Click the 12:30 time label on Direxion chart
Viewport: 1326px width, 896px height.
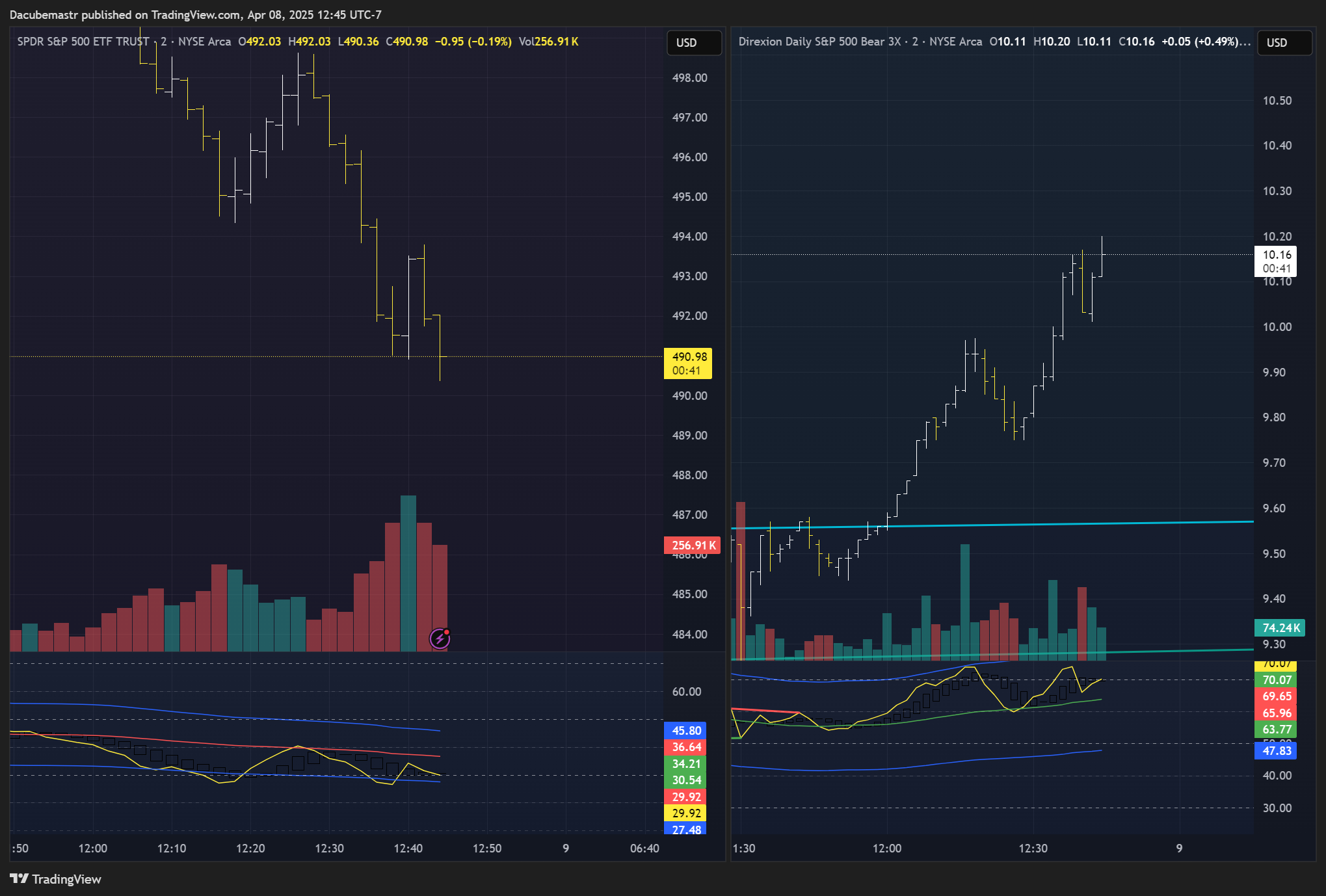click(x=1033, y=849)
